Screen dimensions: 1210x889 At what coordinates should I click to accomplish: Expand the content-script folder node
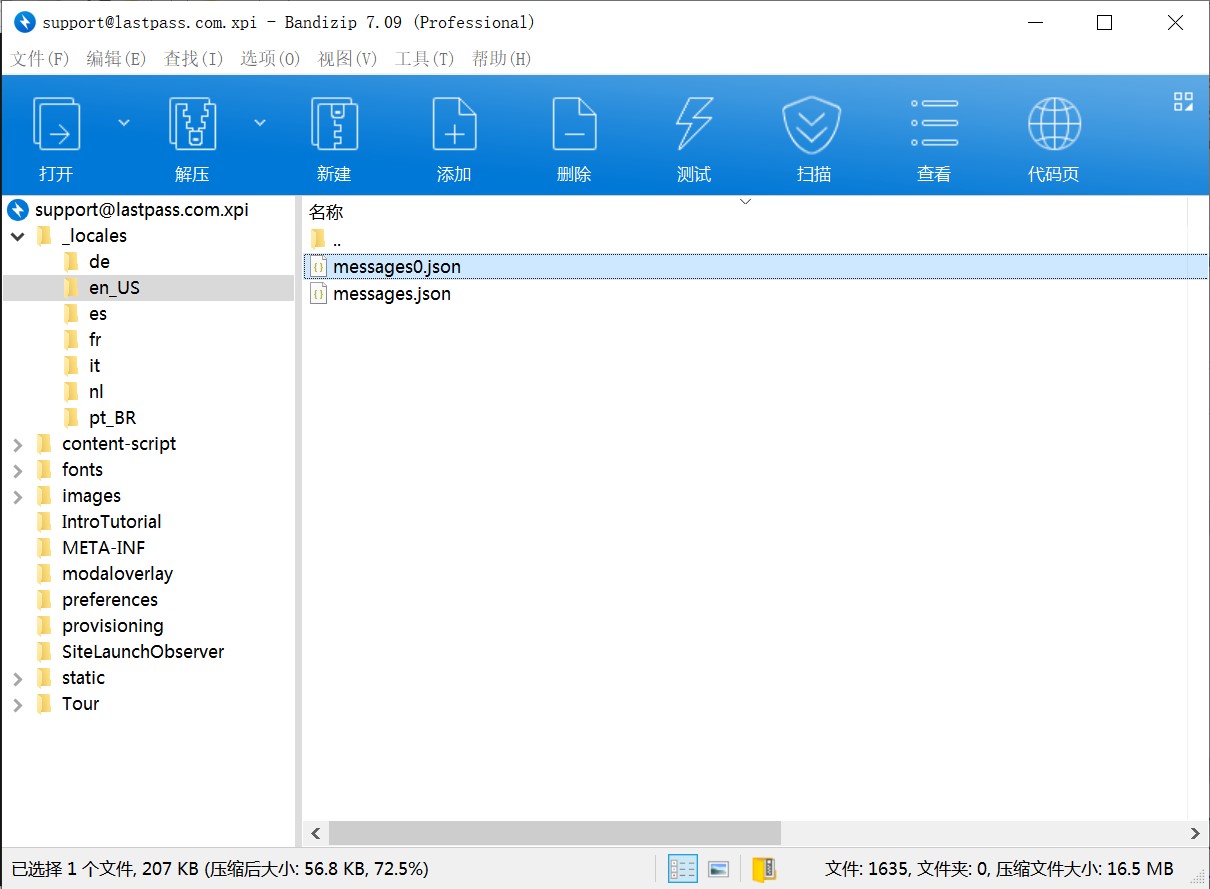click(x=18, y=445)
